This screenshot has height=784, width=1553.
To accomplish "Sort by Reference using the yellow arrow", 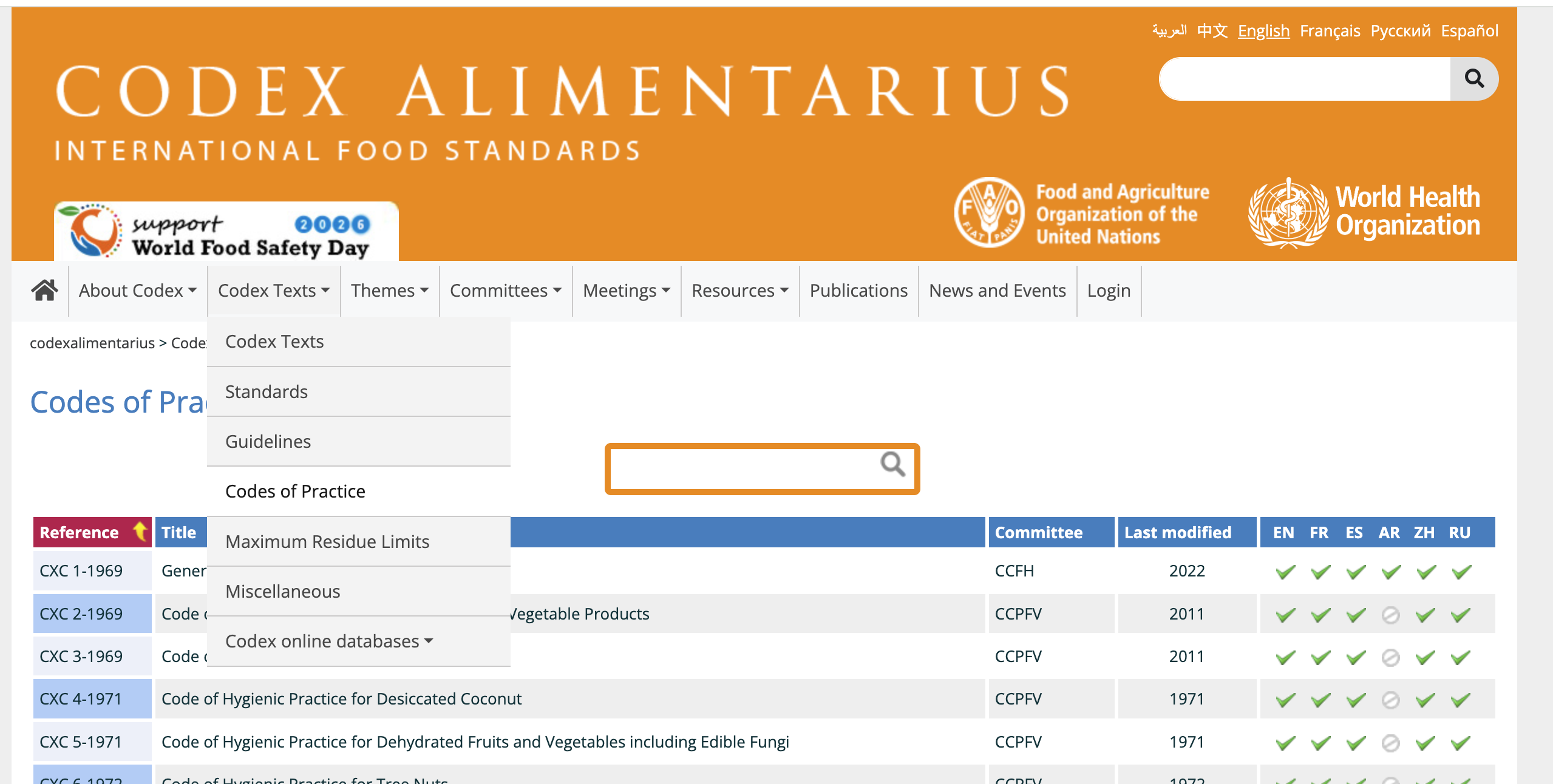I will tap(140, 532).
